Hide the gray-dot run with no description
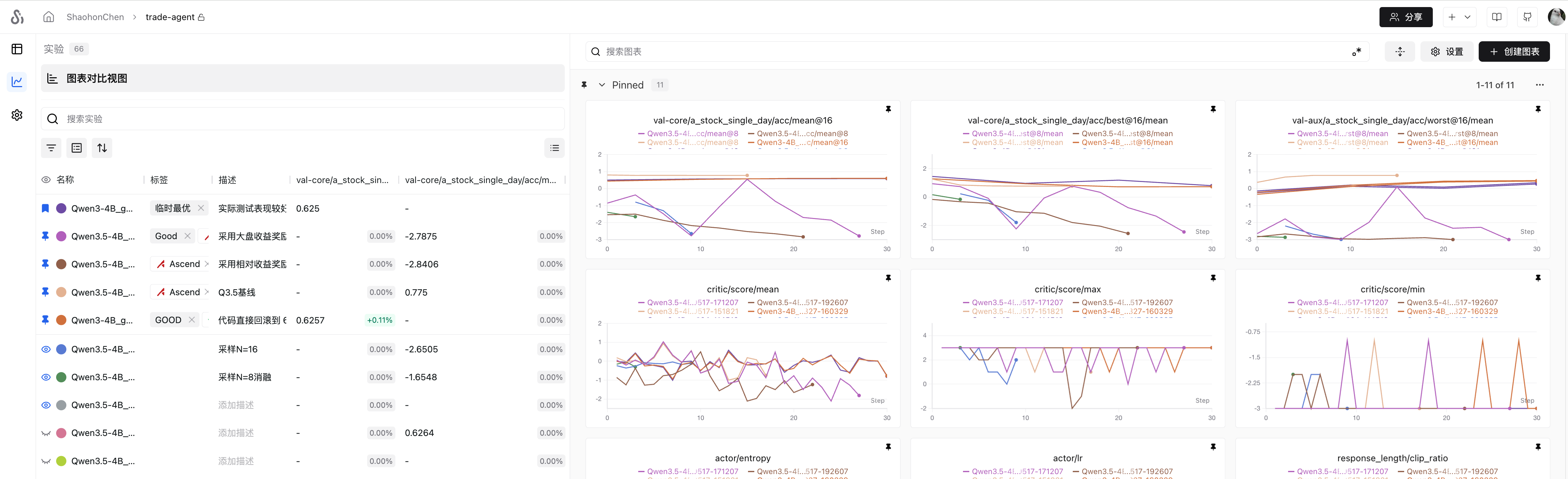The width and height of the screenshot is (1568, 479). [46, 405]
